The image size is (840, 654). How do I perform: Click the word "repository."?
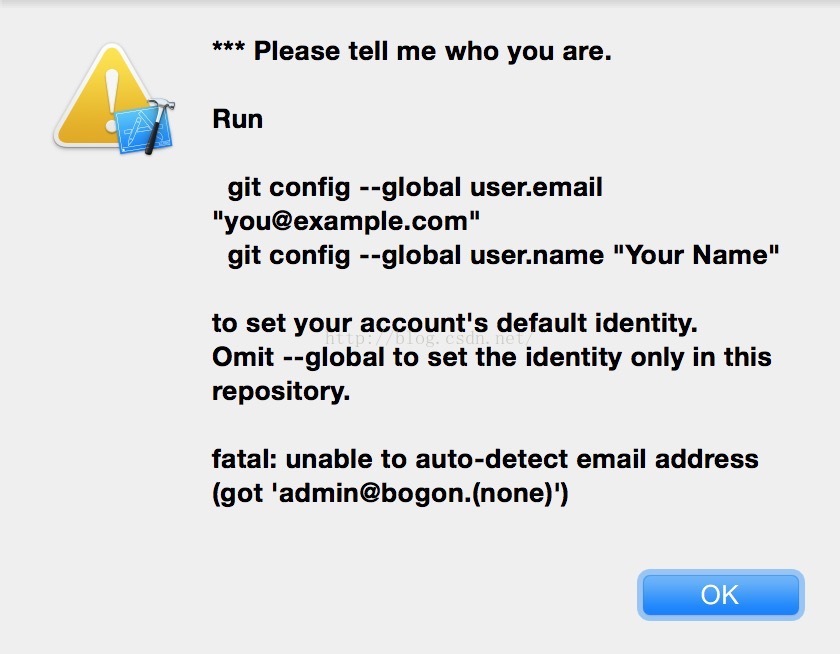click(x=281, y=391)
